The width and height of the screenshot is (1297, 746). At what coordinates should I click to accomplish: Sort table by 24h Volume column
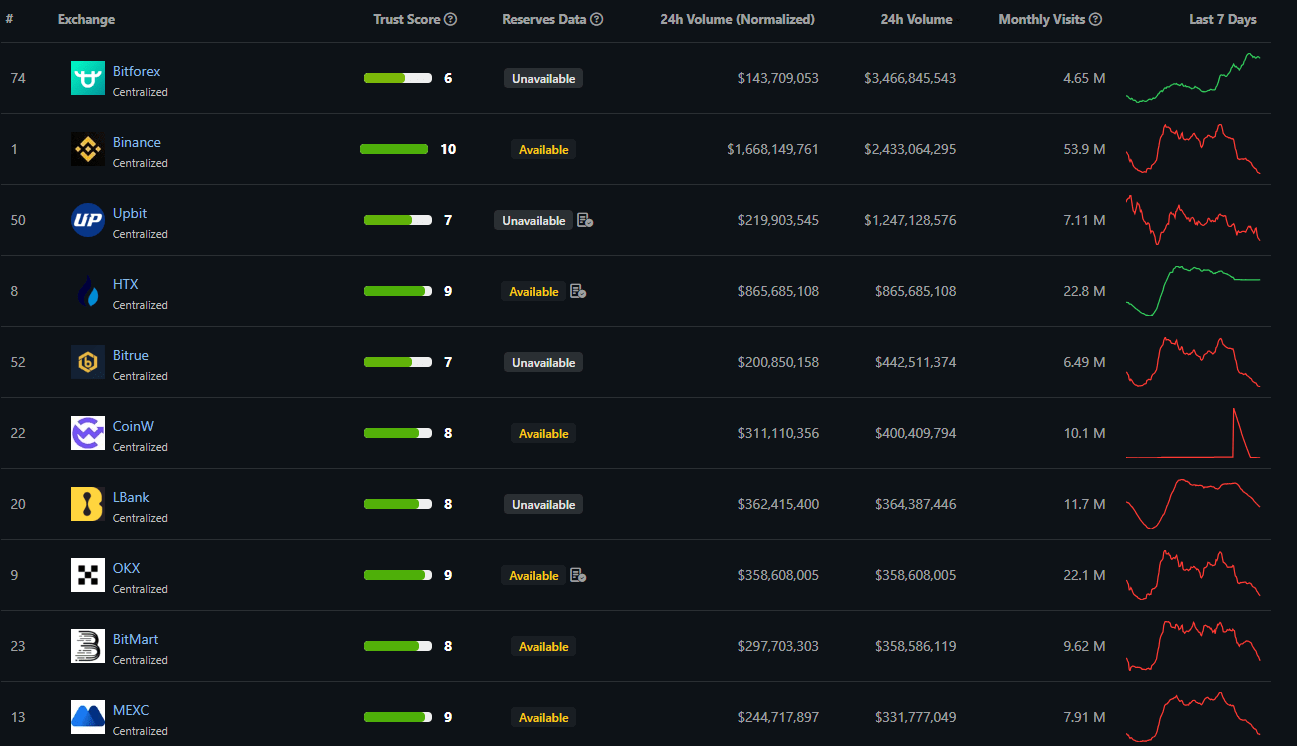click(x=916, y=19)
